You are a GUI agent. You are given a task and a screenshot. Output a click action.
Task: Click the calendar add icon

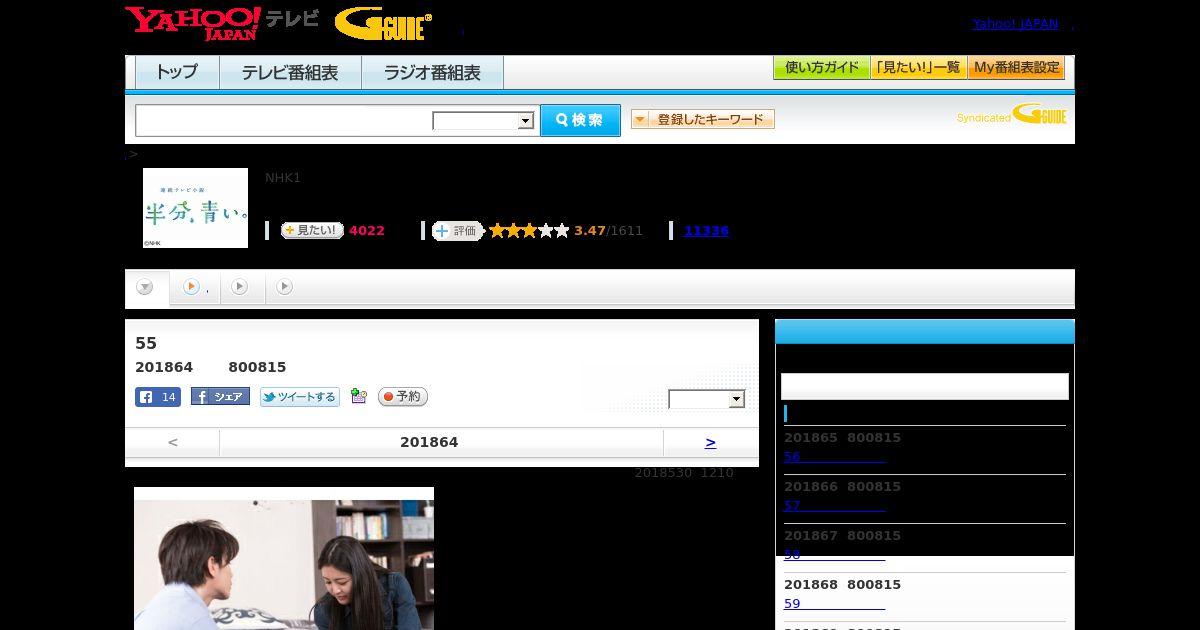[x=359, y=397]
